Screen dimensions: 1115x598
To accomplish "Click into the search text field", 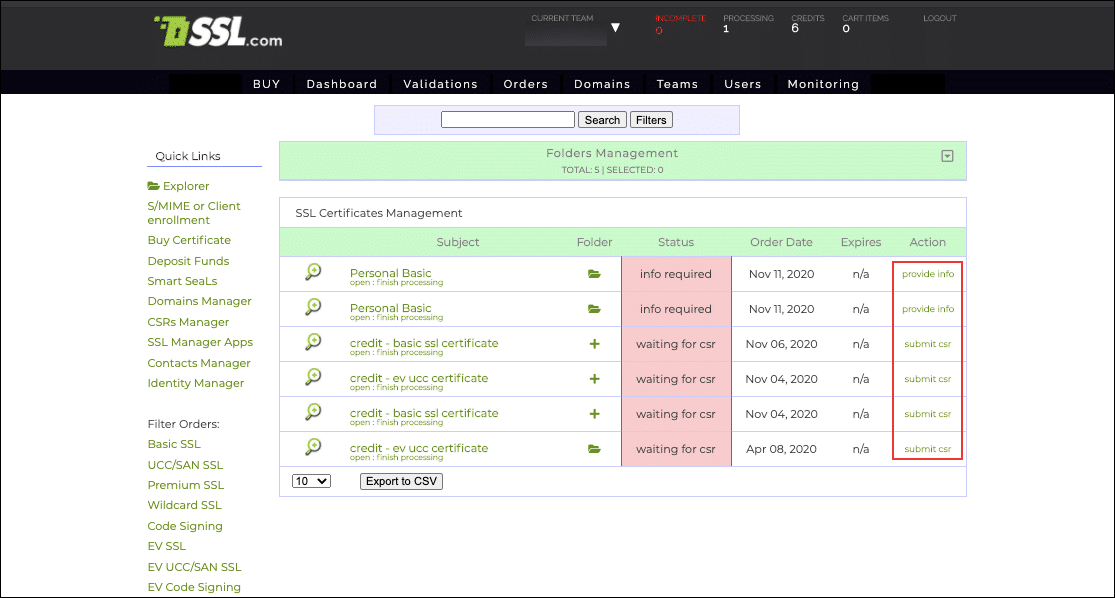I will pyautogui.click(x=507, y=120).
